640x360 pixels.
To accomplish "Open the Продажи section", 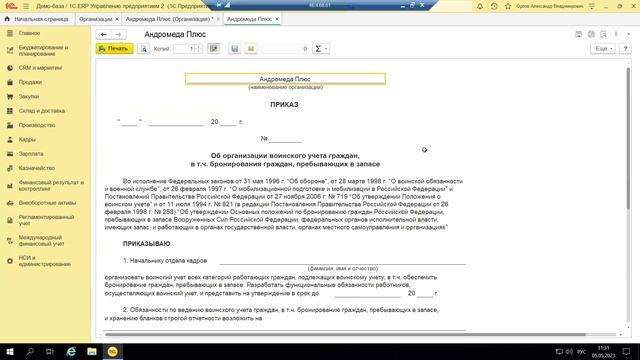I will coord(30,82).
